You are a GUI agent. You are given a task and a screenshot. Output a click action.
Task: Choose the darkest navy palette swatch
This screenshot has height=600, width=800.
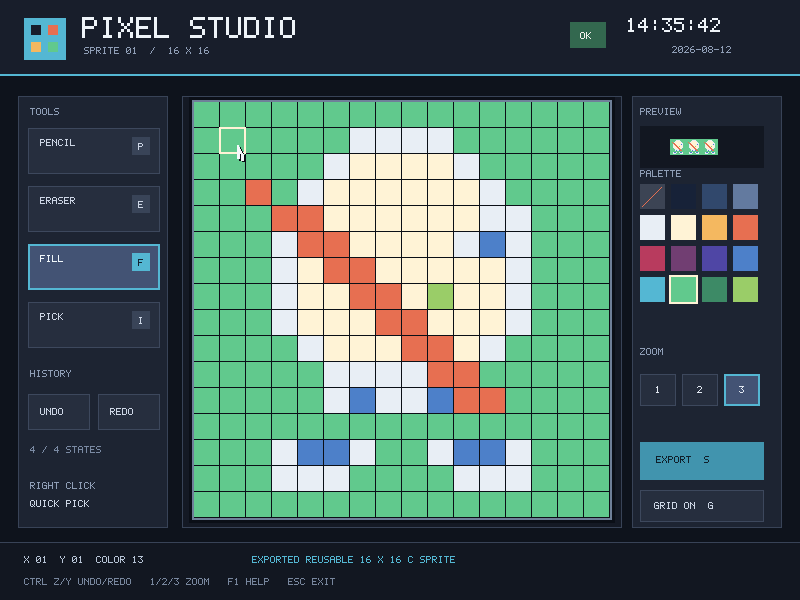coord(684,196)
